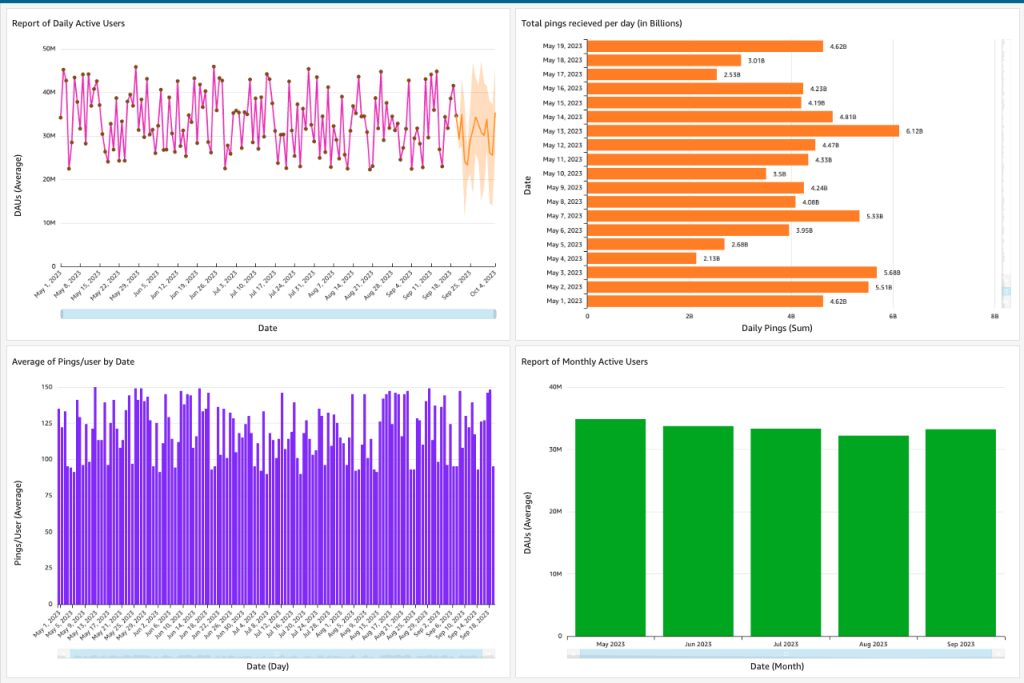Click the orange bar for May 10, 2023
This screenshot has height=683, width=1024.
pyautogui.click(x=677, y=174)
